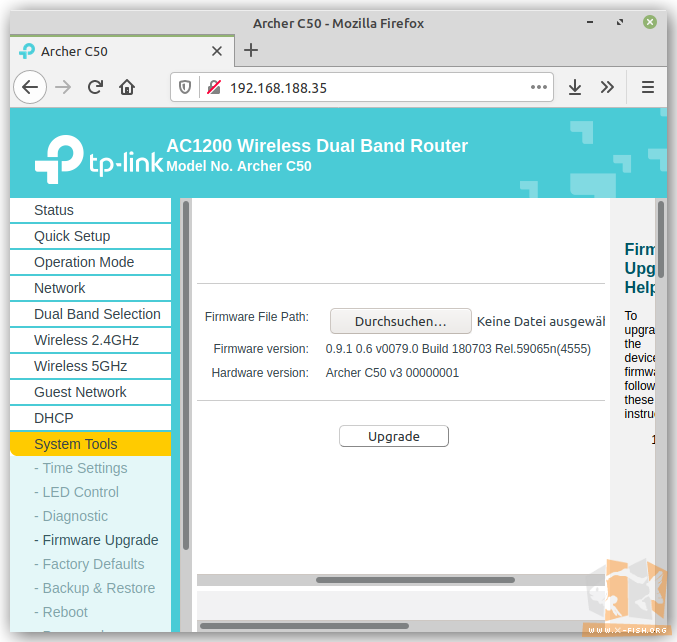
Task: Click the horizontal scrollbar under firmware panel
Action: pyautogui.click(x=415, y=580)
